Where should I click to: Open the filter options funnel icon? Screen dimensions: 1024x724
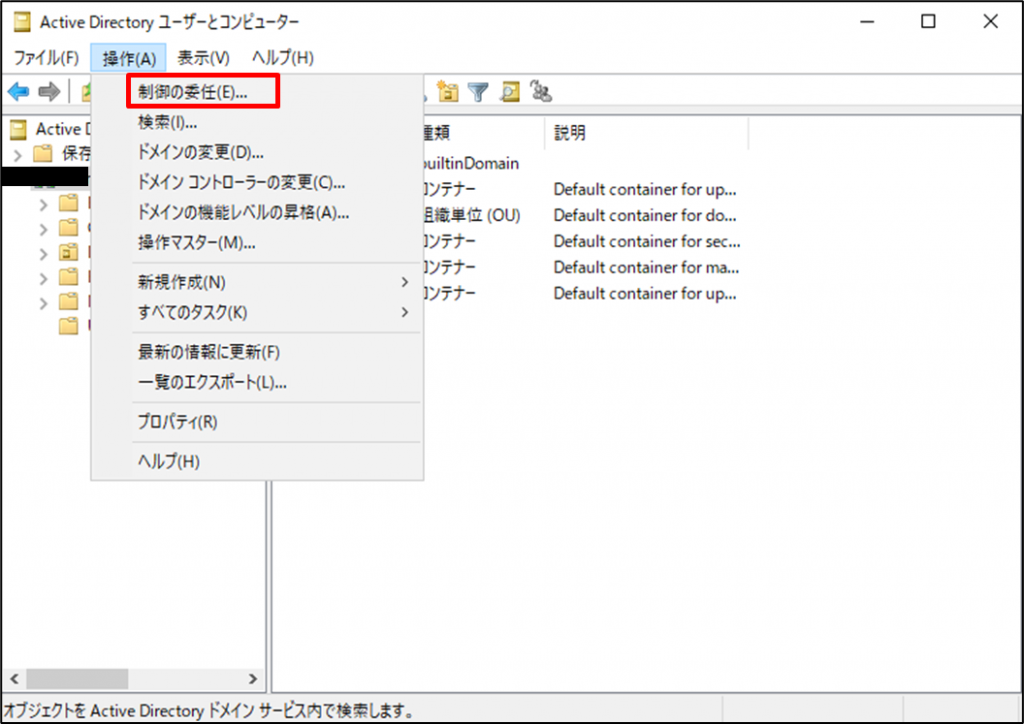click(478, 92)
